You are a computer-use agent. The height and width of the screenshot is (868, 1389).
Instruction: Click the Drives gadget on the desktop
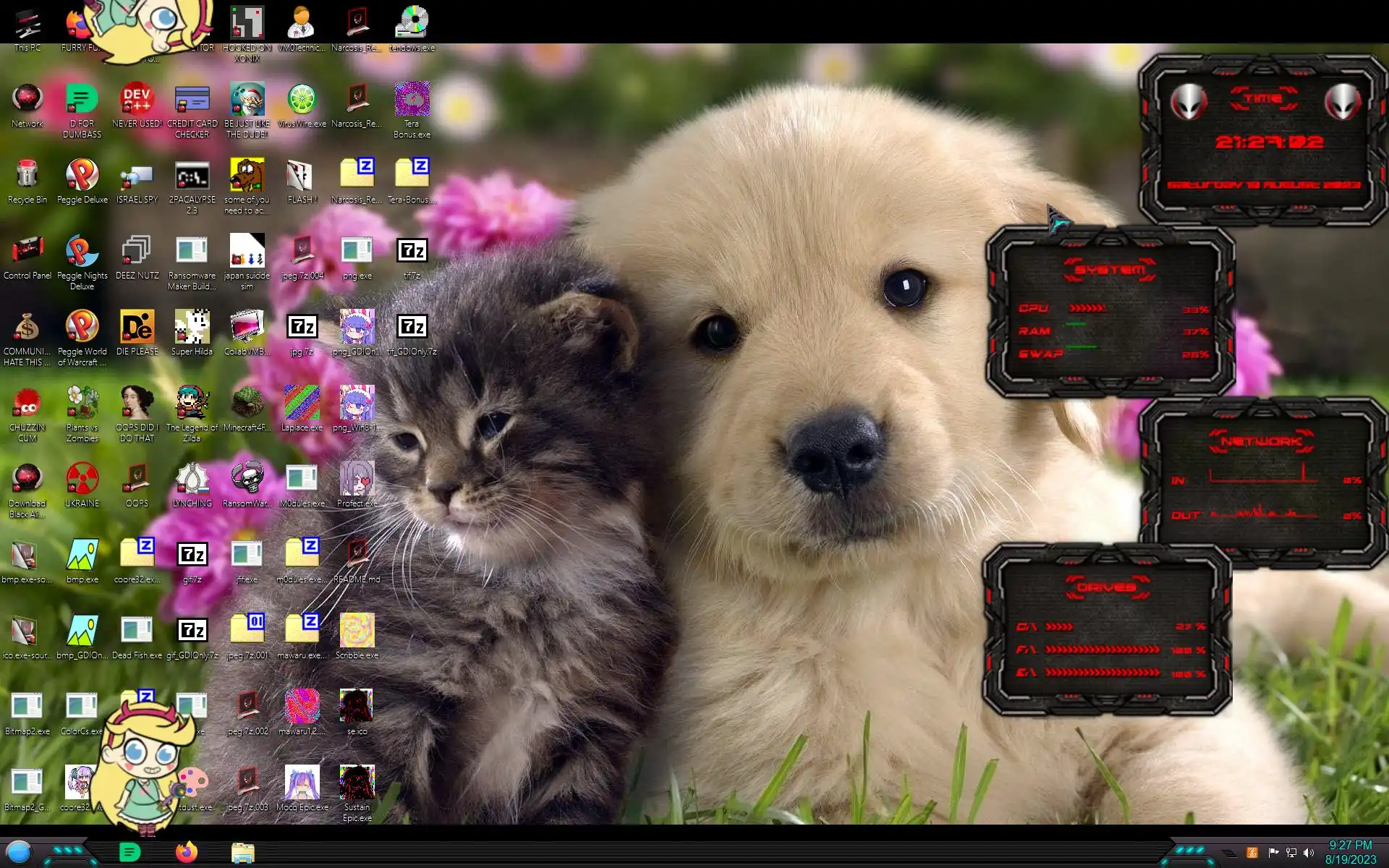(1106, 631)
